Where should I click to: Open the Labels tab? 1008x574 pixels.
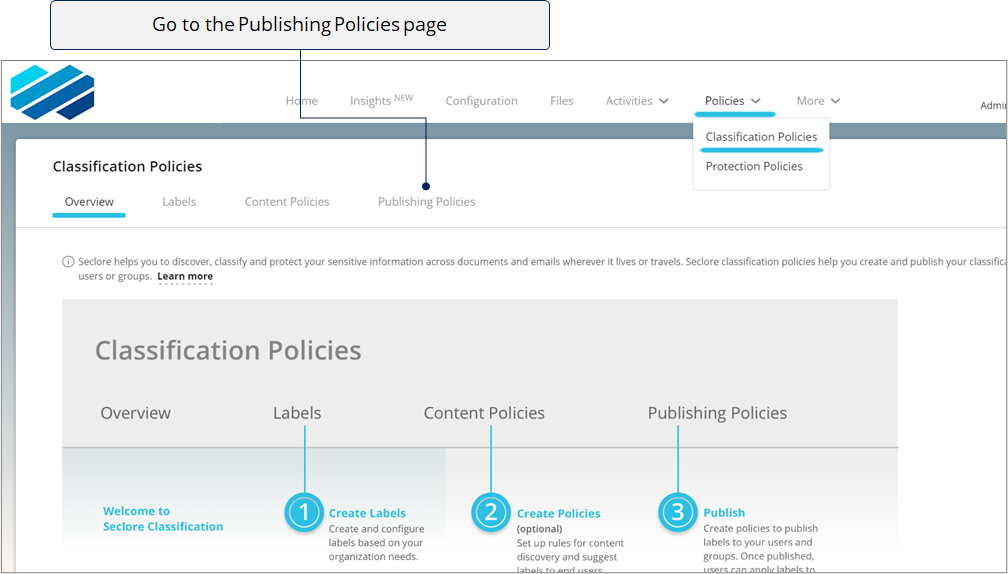tap(179, 202)
